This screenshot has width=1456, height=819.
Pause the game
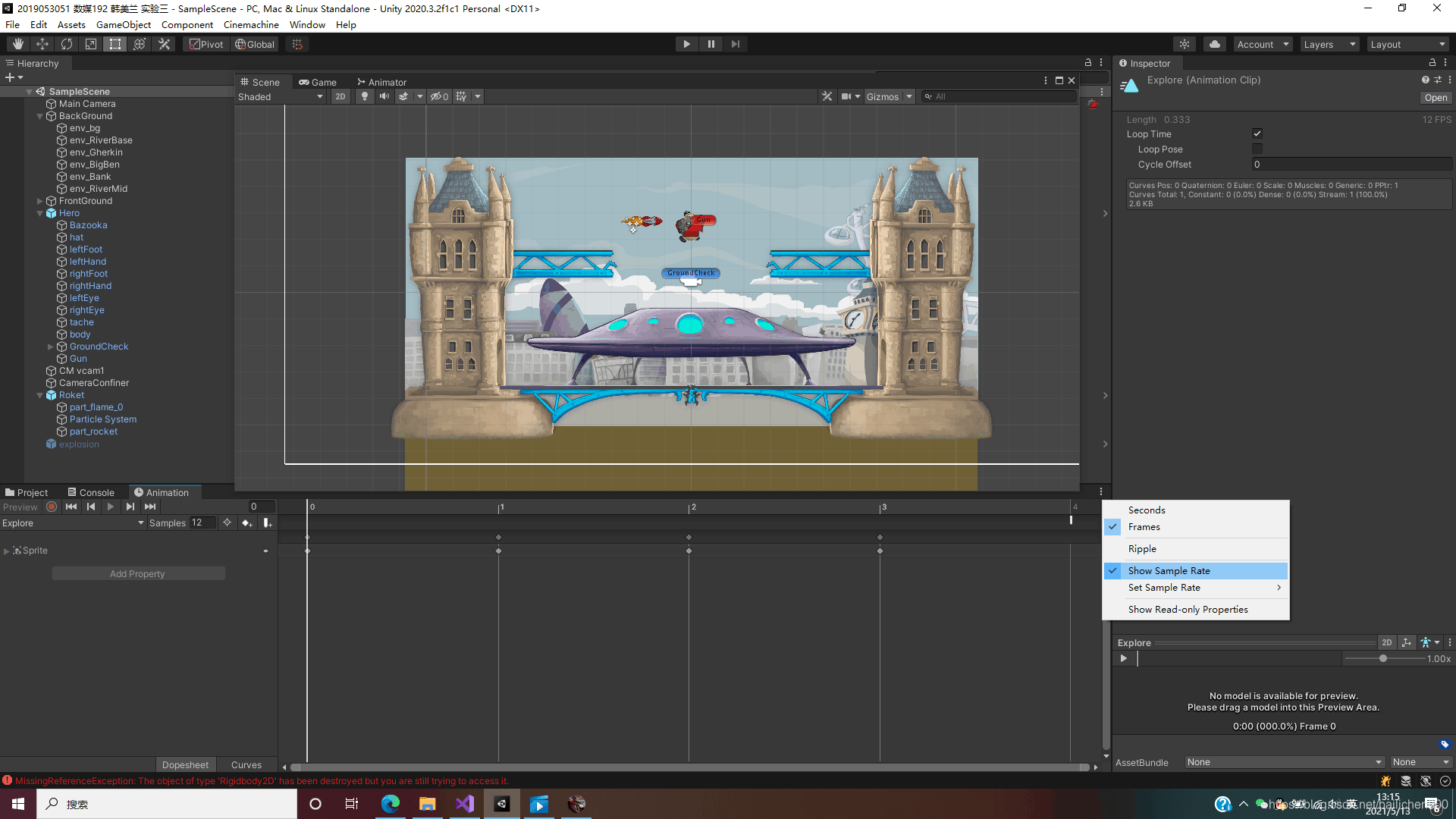711,44
